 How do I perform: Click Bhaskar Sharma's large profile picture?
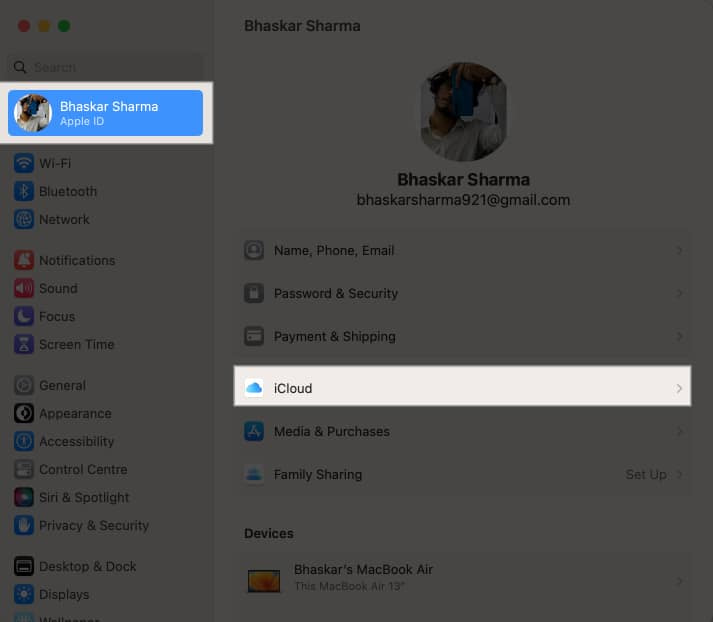point(463,112)
